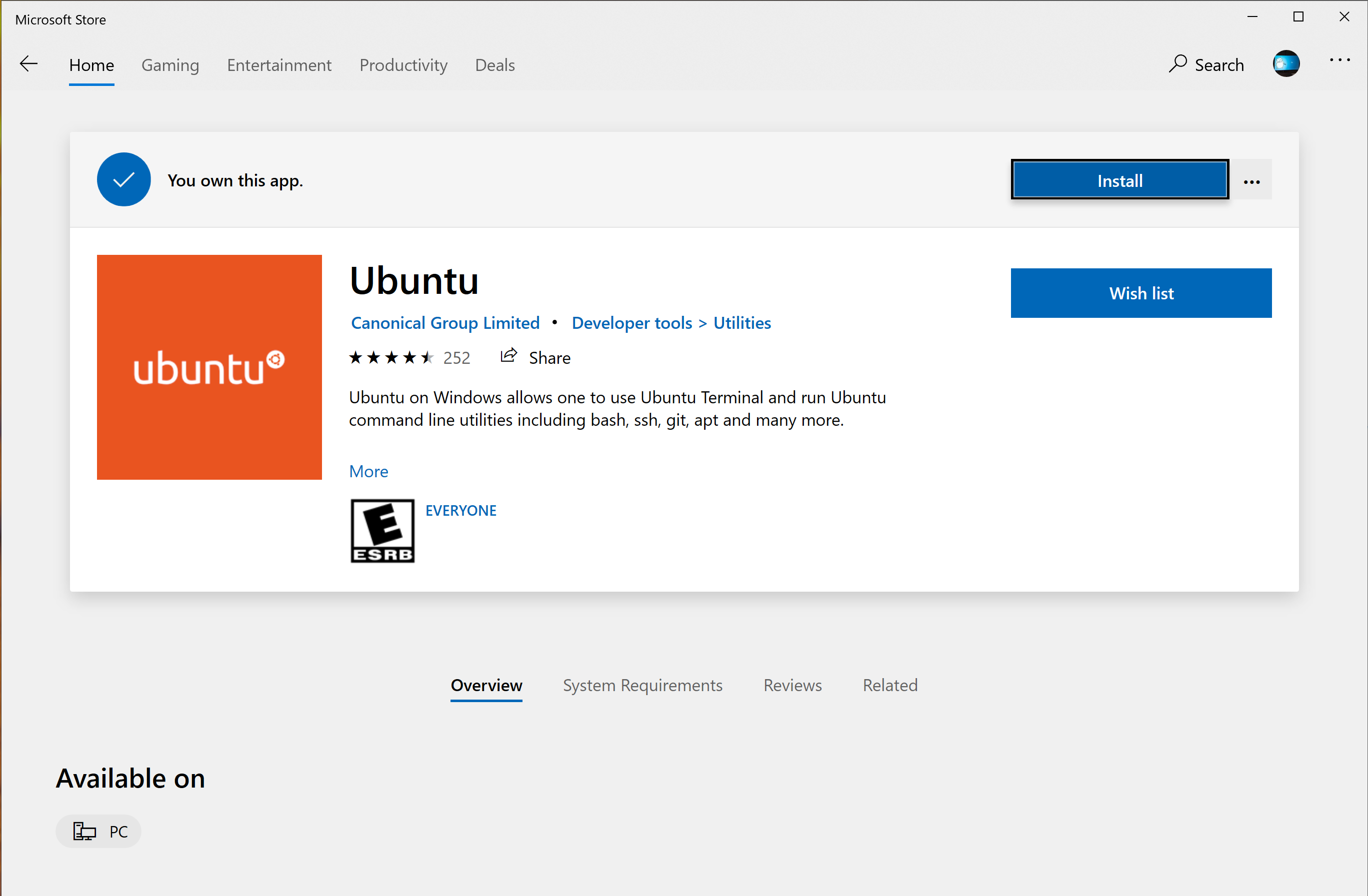The height and width of the screenshot is (896, 1368).
Task: Navigate back using the back arrow
Action: (28, 64)
